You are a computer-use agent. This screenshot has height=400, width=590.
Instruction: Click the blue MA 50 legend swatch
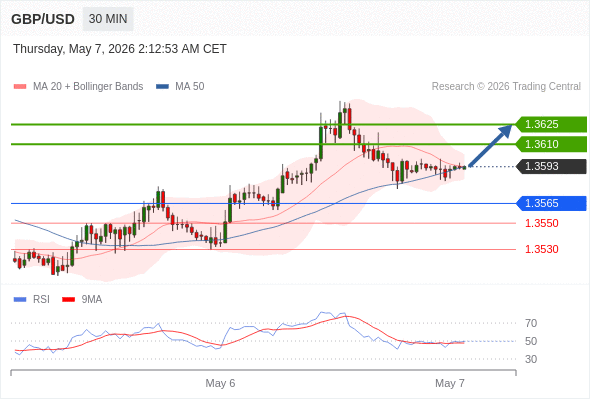(x=162, y=87)
